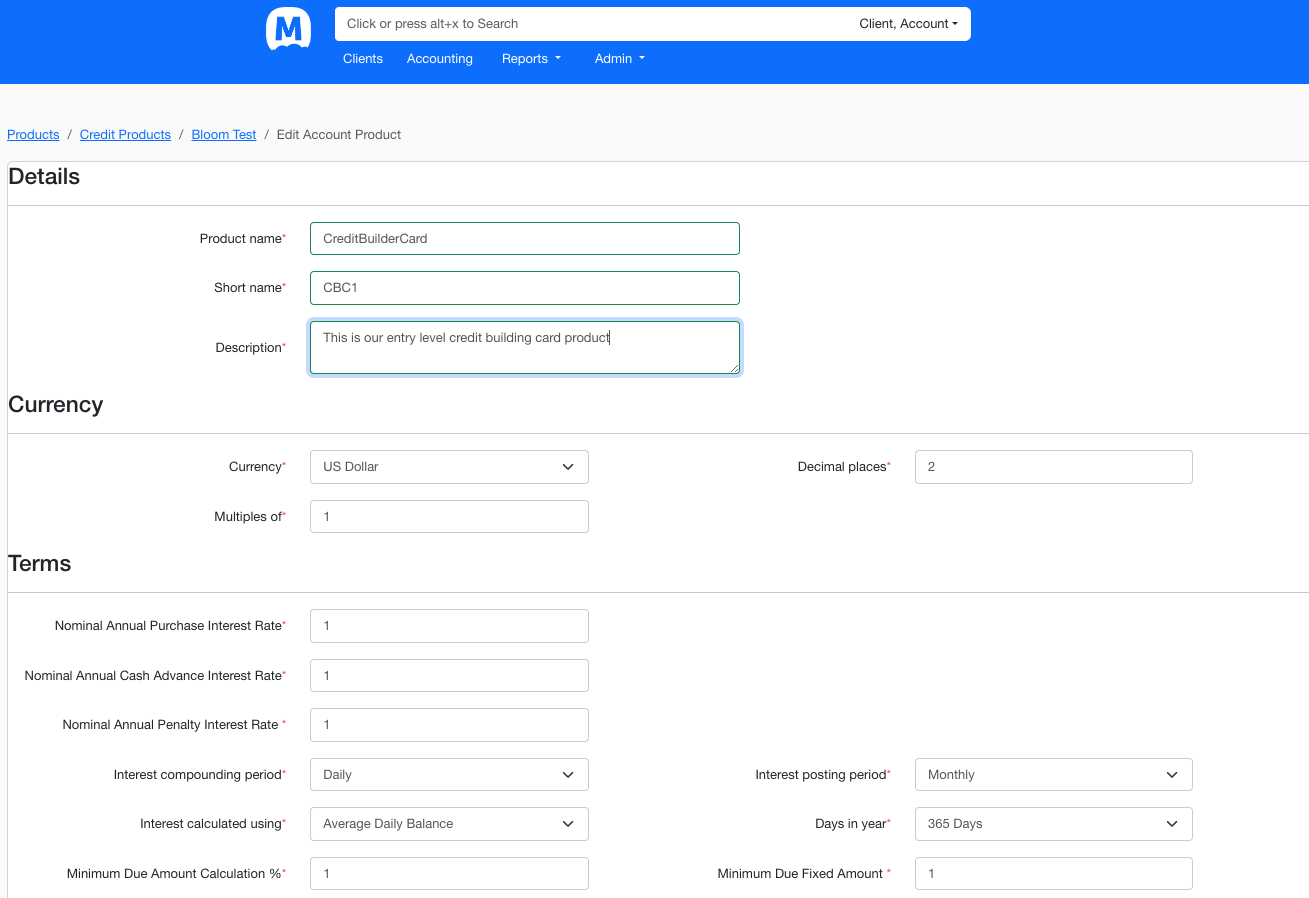Screen dimensions: 1309x898
Task: Click the Description textarea
Action: click(524, 348)
